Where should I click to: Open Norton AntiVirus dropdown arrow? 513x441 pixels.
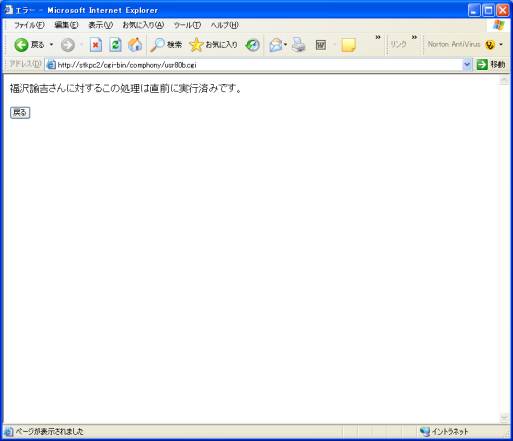click(501, 44)
